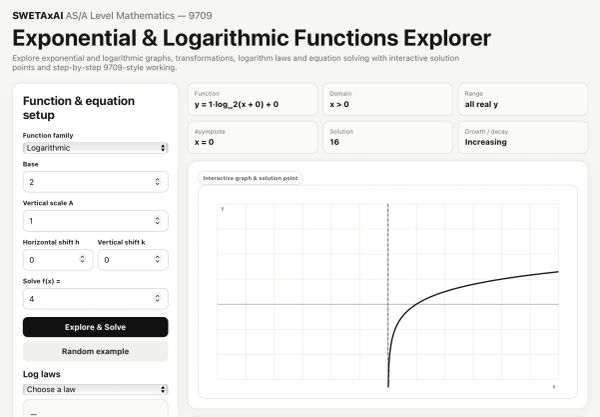Focus the Solve f(x) value field
600x417 pixels.
pyautogui.click(x=95, y=298)
